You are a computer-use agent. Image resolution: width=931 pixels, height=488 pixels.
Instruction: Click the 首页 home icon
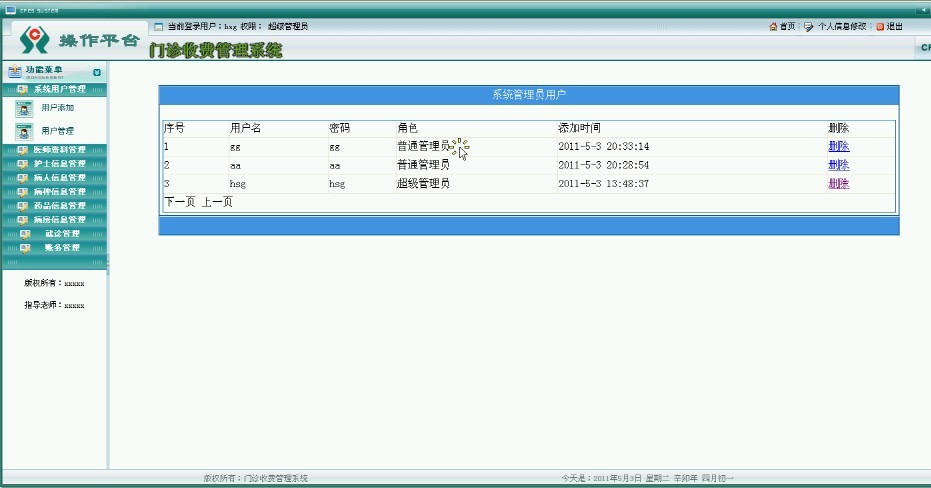pyautogui.click(x=773, y=26)
